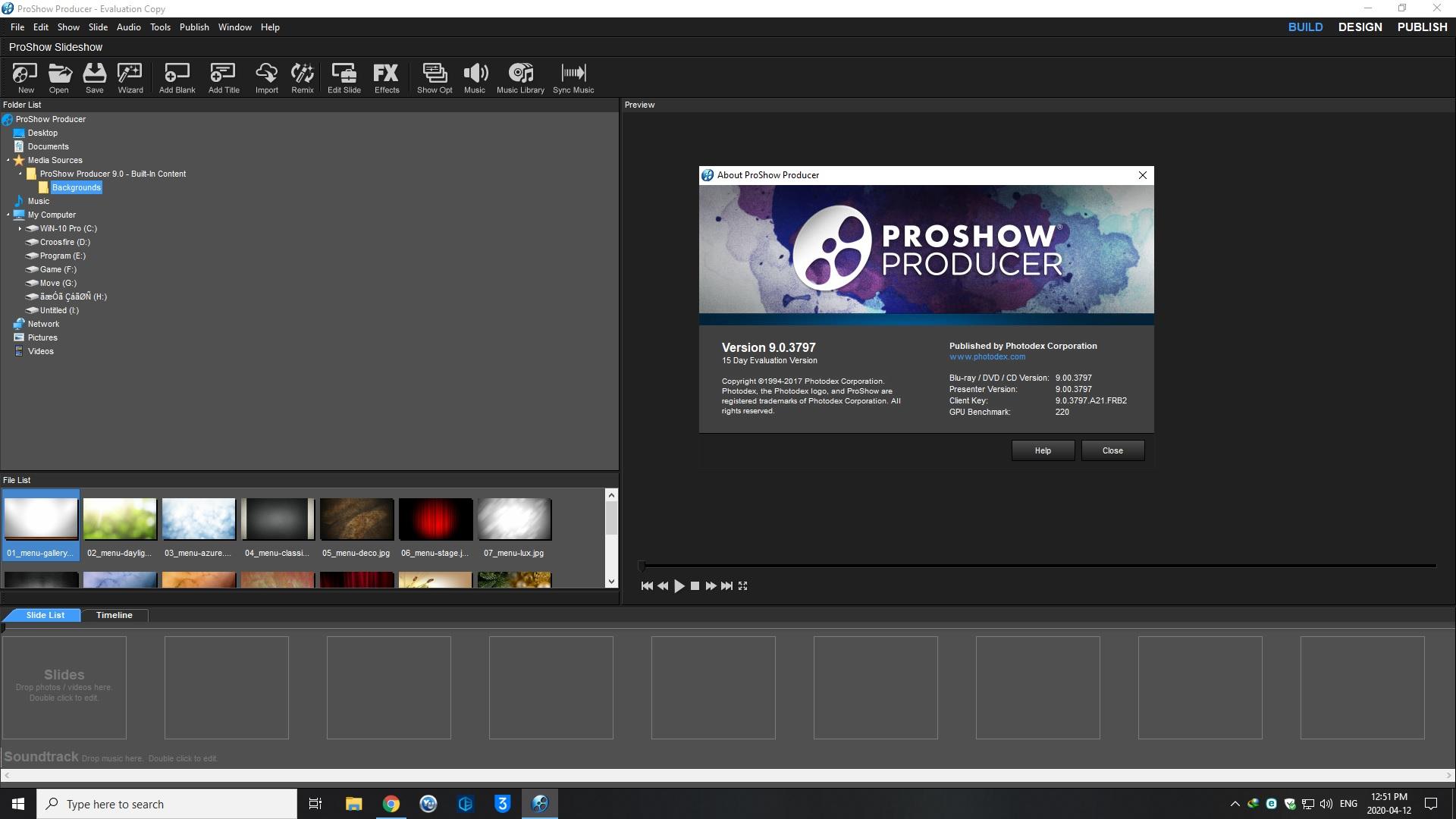Screen dimensions: 1456x819
Task: Open the Remix tool
Action: click(303, 78)
